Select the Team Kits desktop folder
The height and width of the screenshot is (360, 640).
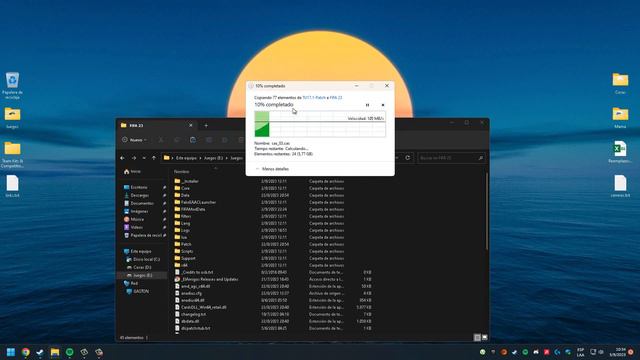12,155
